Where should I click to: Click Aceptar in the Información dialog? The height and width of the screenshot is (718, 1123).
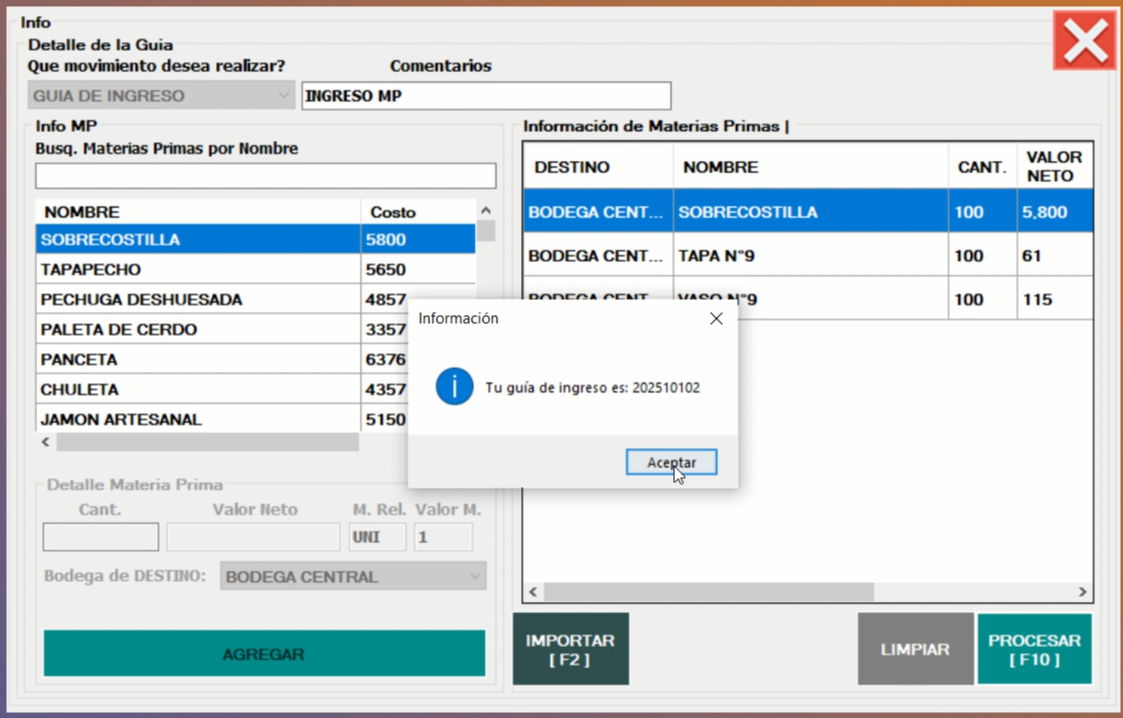click(671, 462)
